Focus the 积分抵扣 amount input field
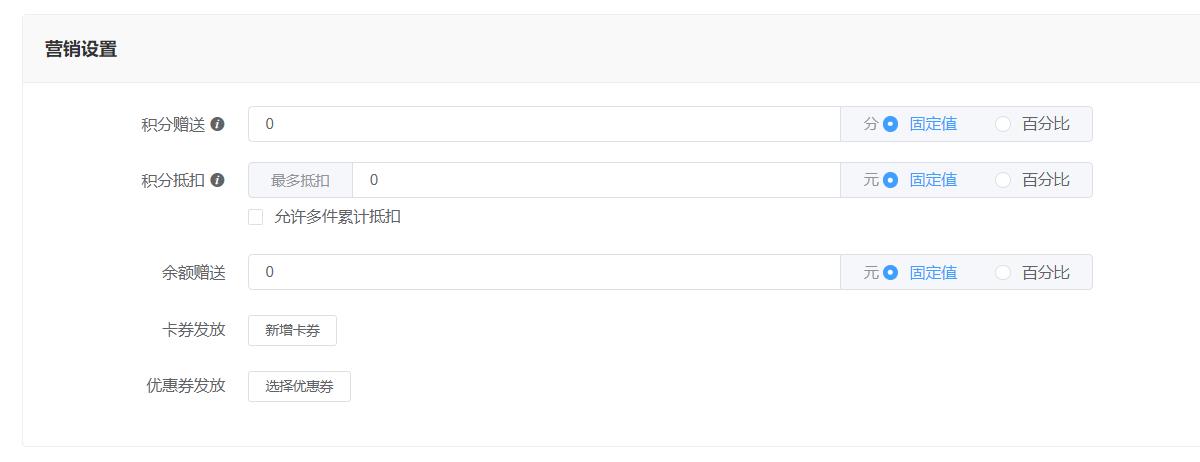Screen dimensions: 1200x462 click(x=596, y=180)
